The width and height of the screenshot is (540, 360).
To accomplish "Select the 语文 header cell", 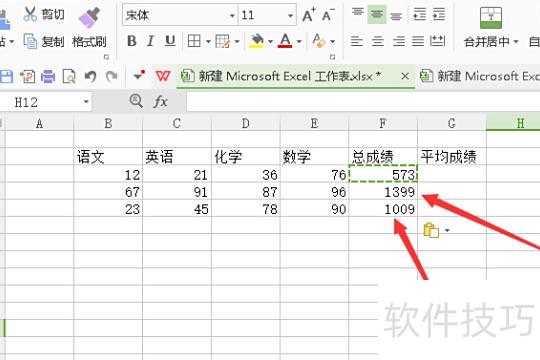I will tap(108, 156).
